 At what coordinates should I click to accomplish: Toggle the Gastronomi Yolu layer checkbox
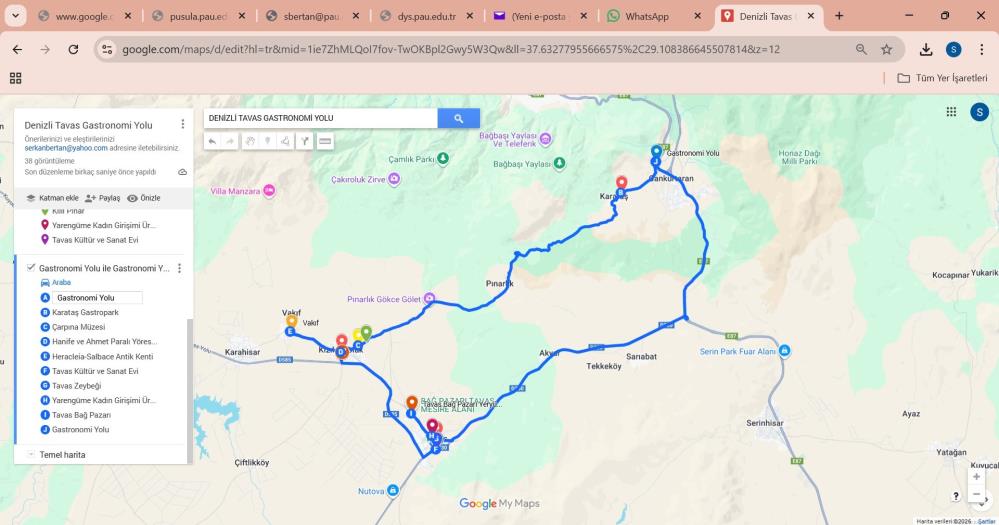click(x=31, y=268)
